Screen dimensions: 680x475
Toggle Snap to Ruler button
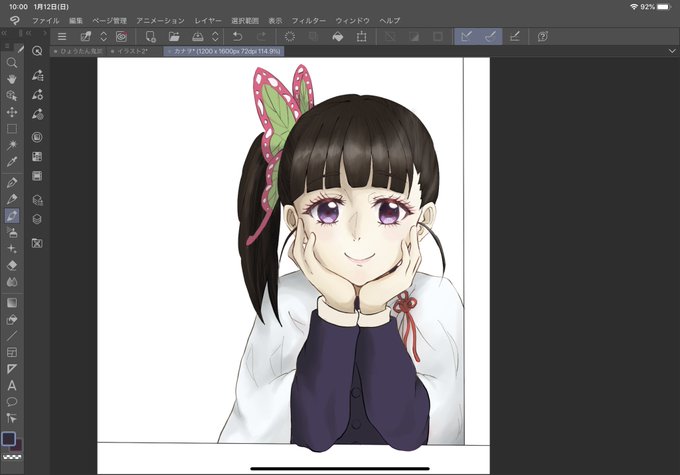click(x=466, y=36)
